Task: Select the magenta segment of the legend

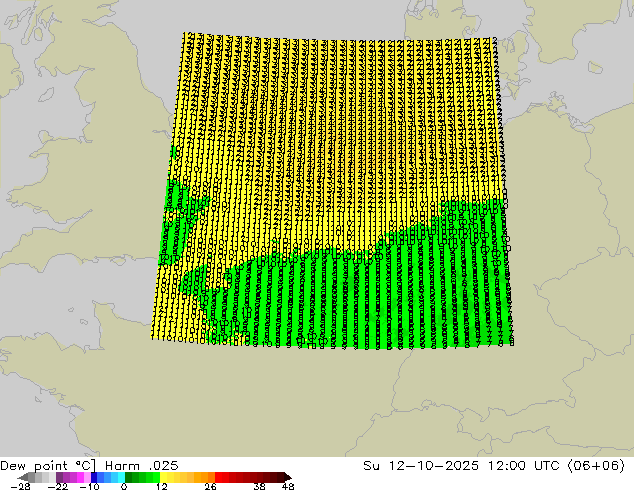Action: coord(72,477)
